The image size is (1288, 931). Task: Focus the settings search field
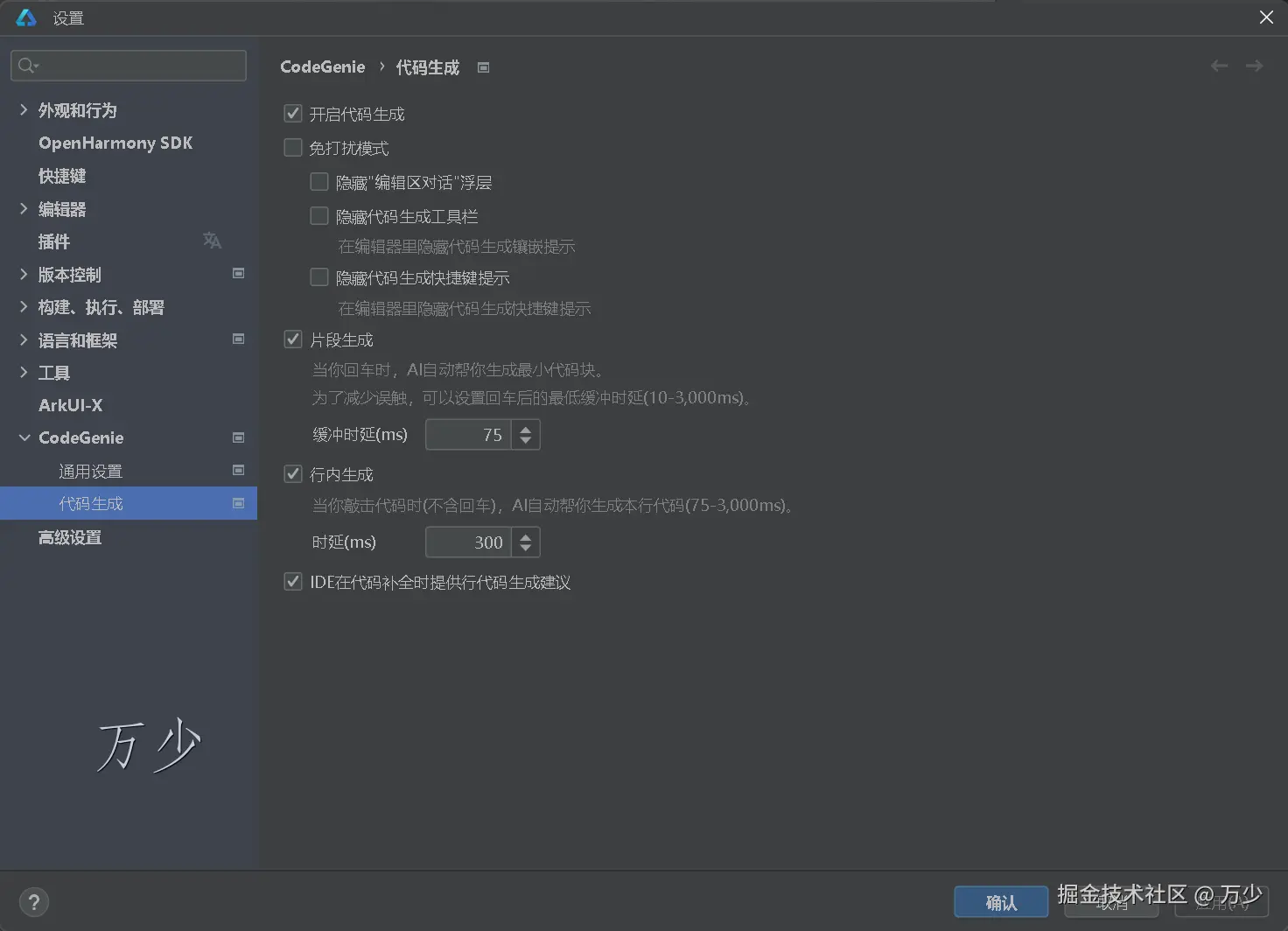129,66
